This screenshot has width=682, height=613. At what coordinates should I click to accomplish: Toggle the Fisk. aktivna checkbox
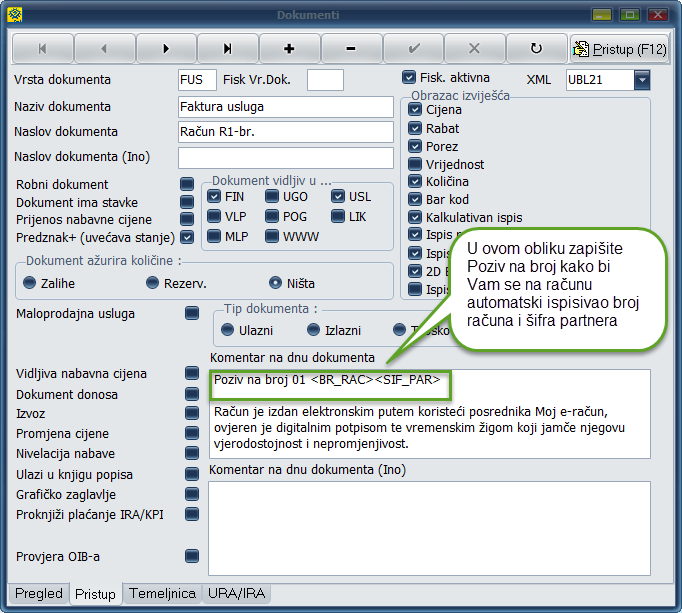click(x=408, y=77)
